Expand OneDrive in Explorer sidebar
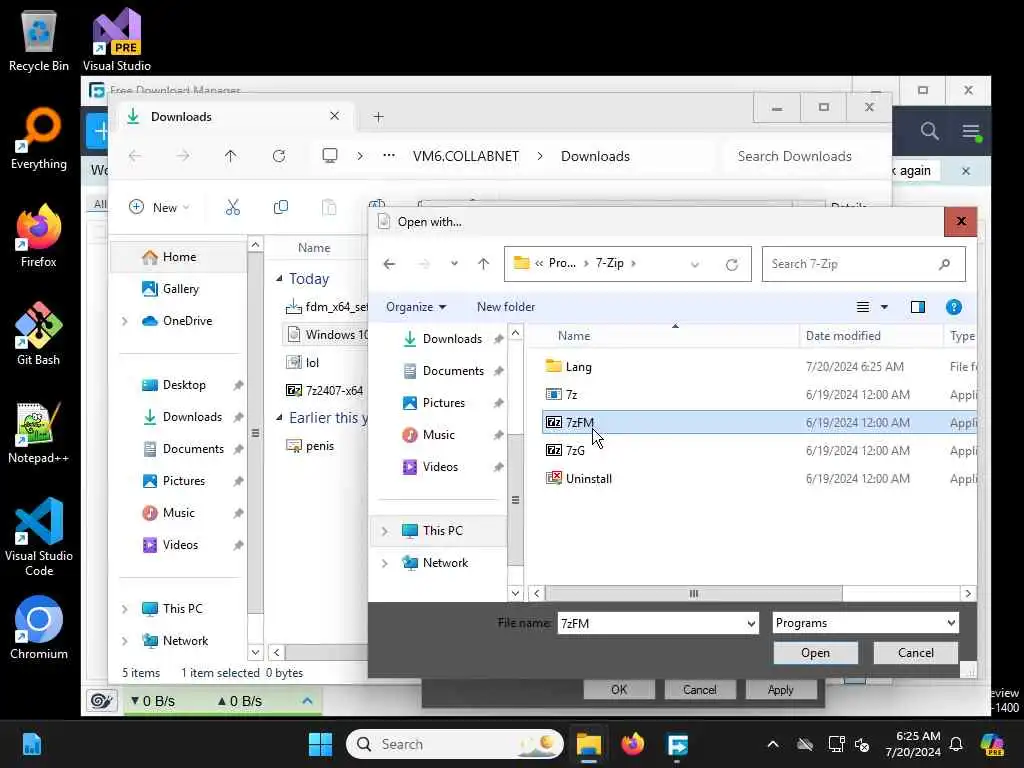The image size is (1024, 768). coord(125,321)
